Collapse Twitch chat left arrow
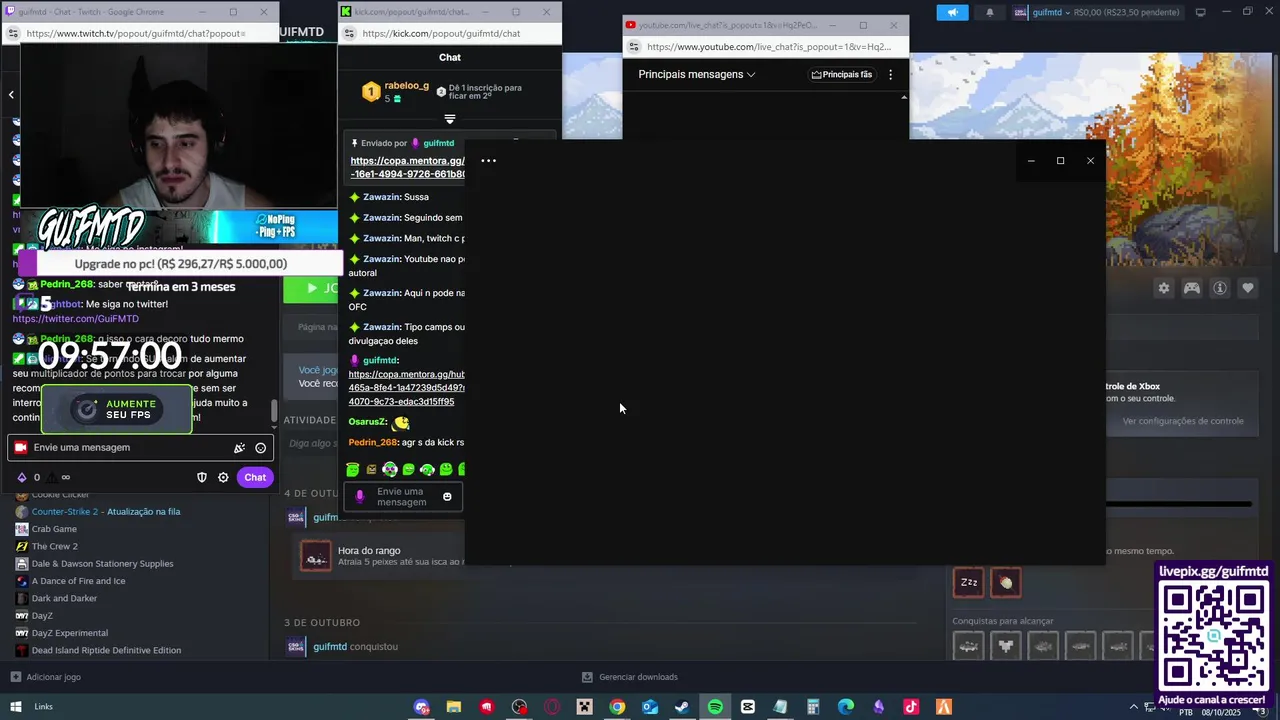This screenshot has height=720, width=1280. tap(11, 95)
